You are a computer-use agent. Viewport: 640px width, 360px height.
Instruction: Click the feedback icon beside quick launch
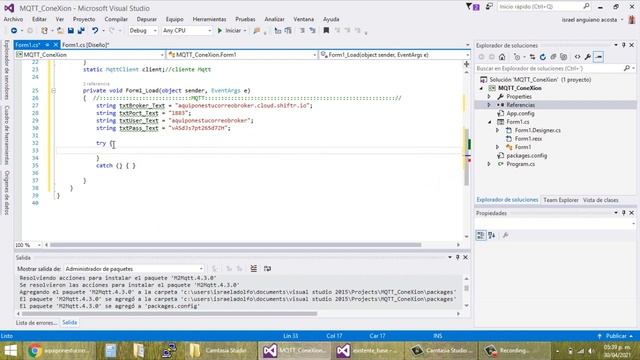pyautogui.click(x=489, y=7)
